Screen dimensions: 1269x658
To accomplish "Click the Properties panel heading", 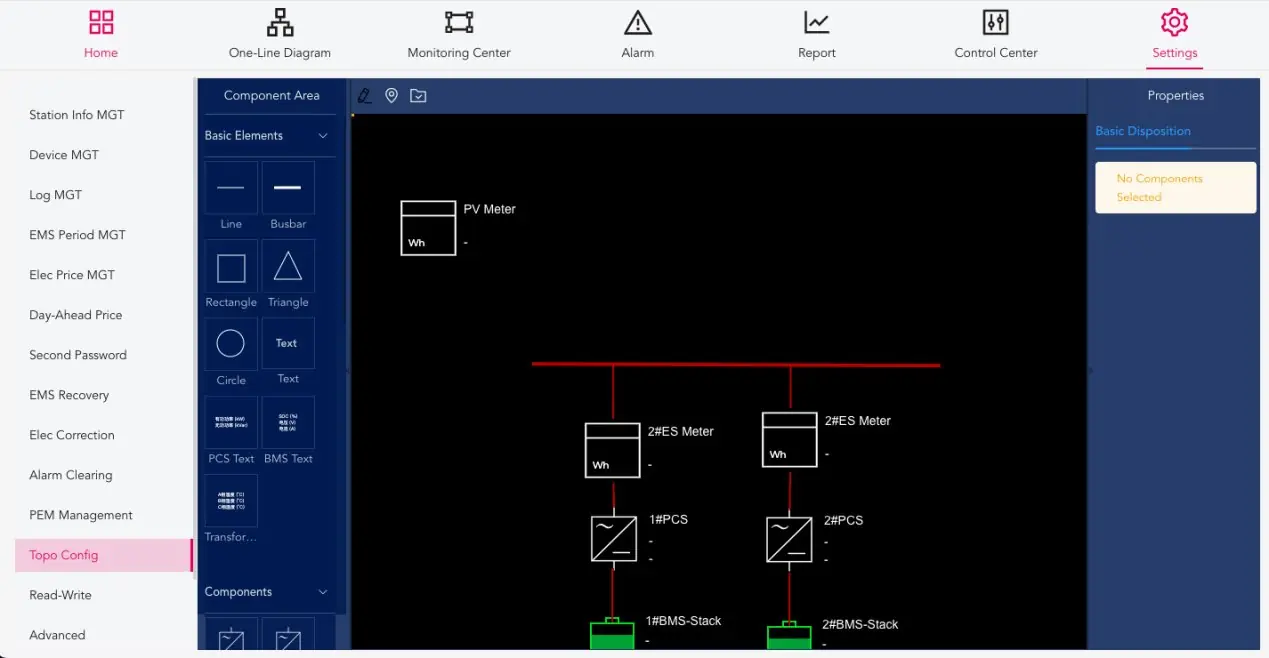I will pyautogui.click(x=1176, y=96).
